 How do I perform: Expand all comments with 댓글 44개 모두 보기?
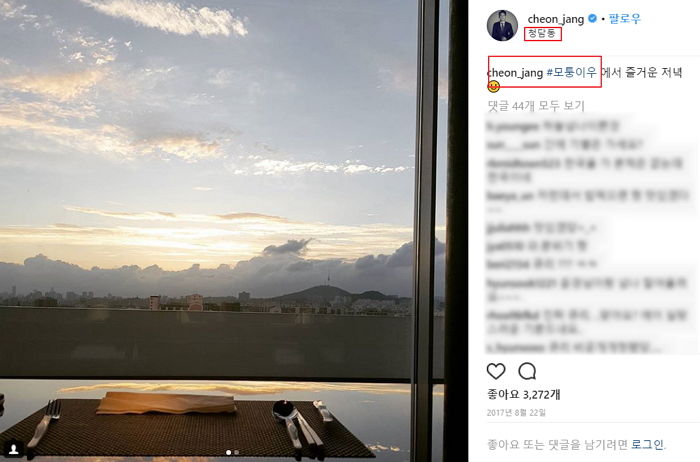(536, 106)
